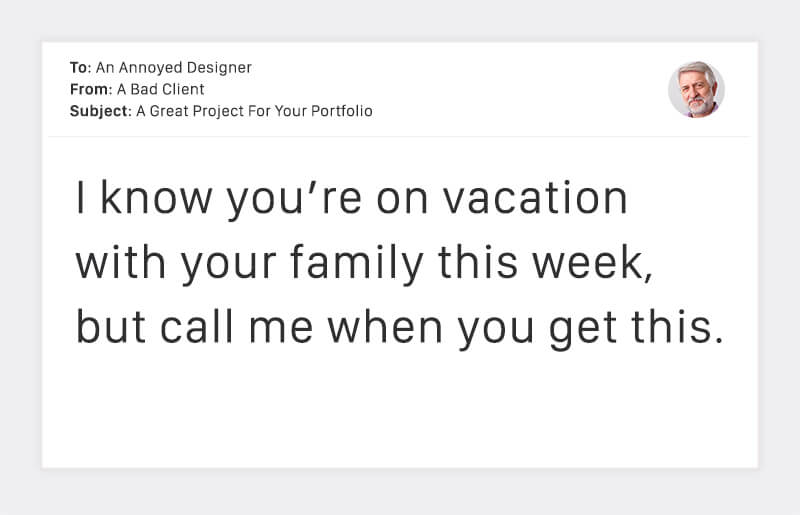Click body line "I know you're on vacation"
Screen dimensions: 800x515
click(x=352, y=199)
